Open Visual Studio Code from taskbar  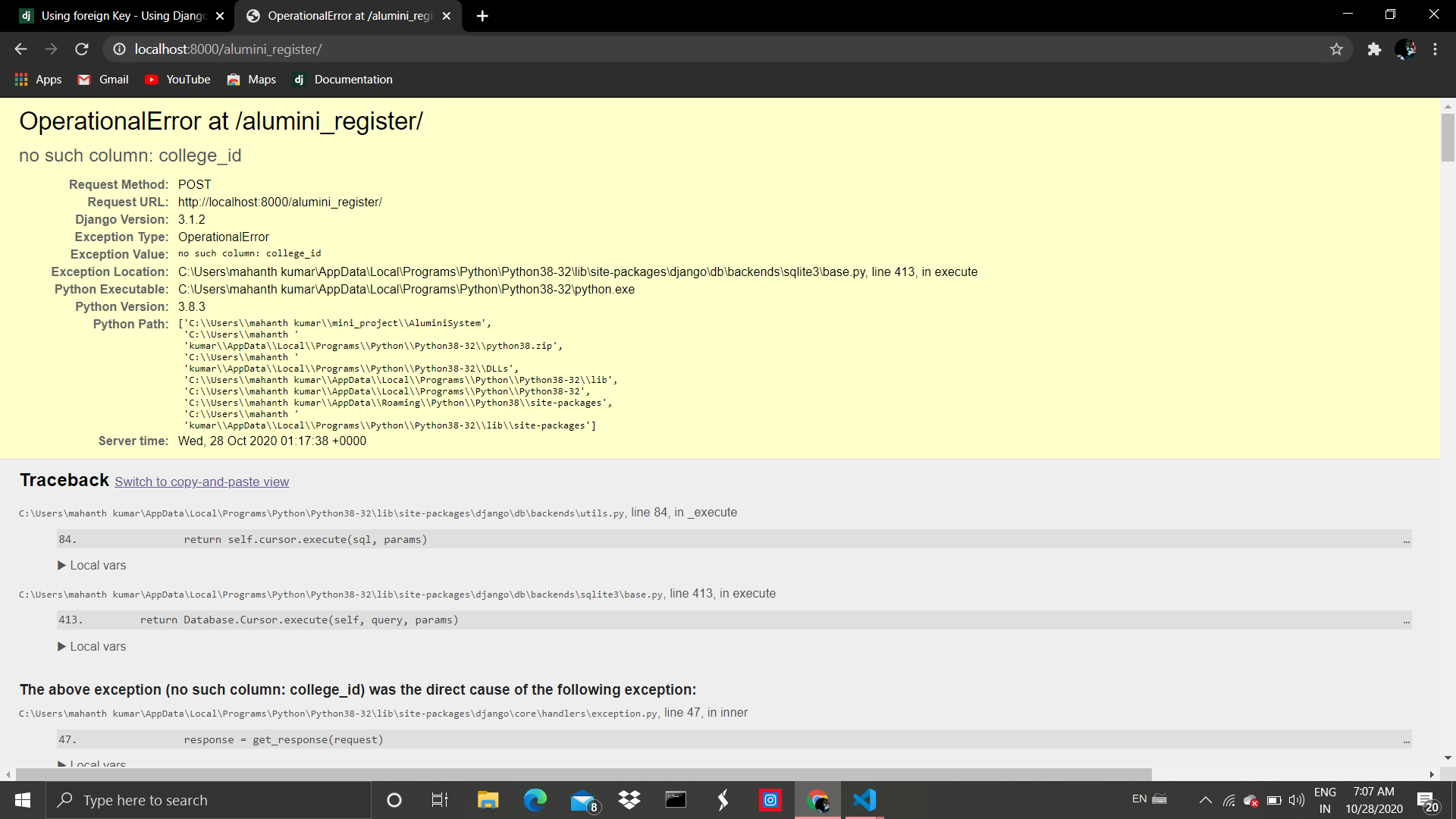coord(864,800)
